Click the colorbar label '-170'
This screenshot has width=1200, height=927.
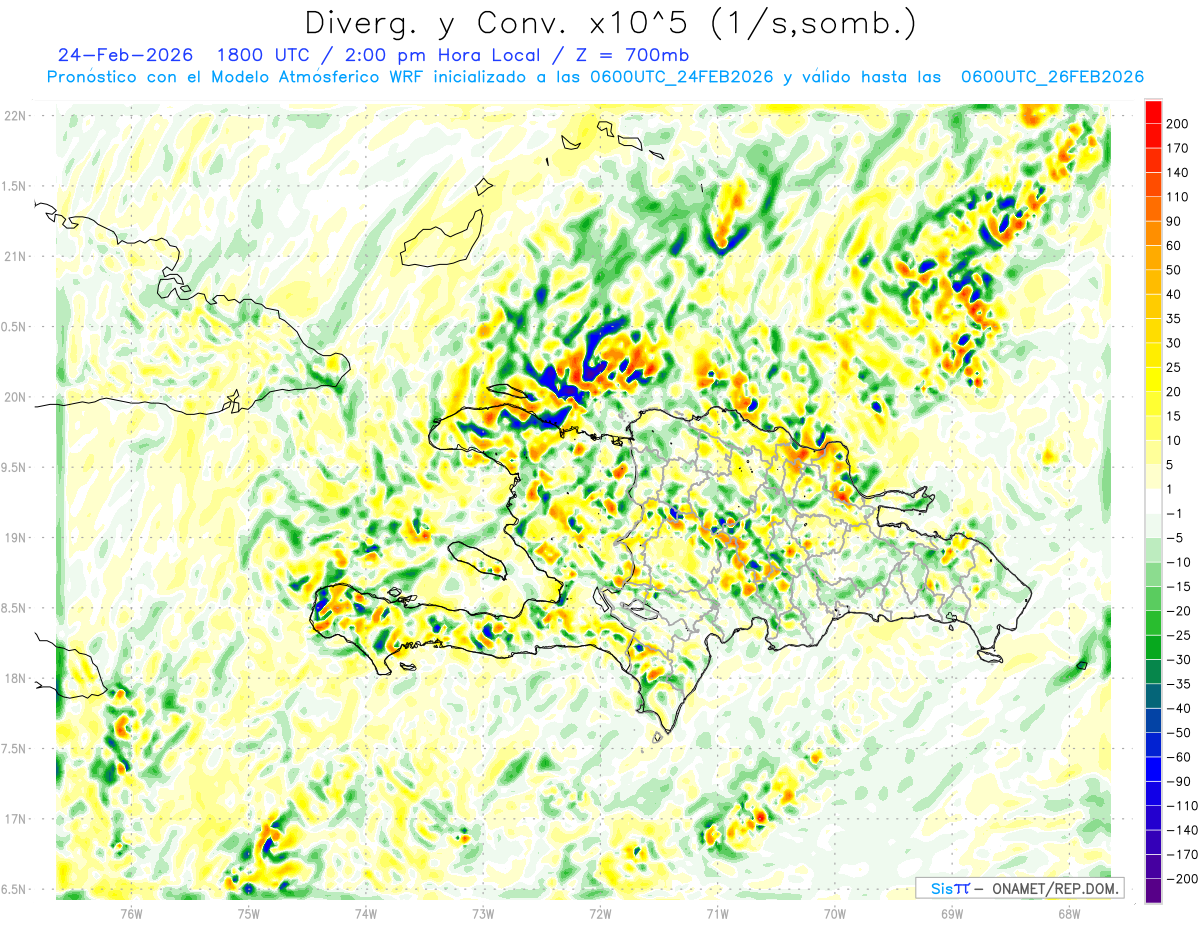(1181, 855)
